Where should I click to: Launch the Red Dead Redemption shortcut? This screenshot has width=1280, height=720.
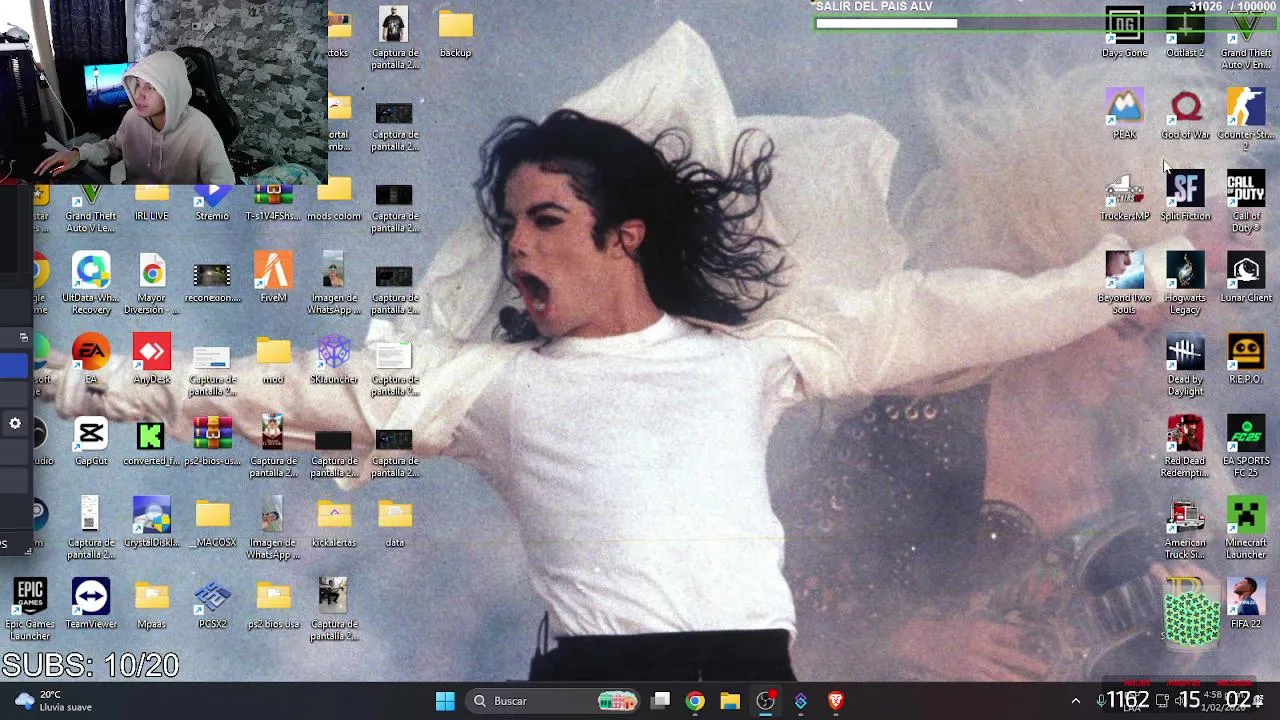1185,447
